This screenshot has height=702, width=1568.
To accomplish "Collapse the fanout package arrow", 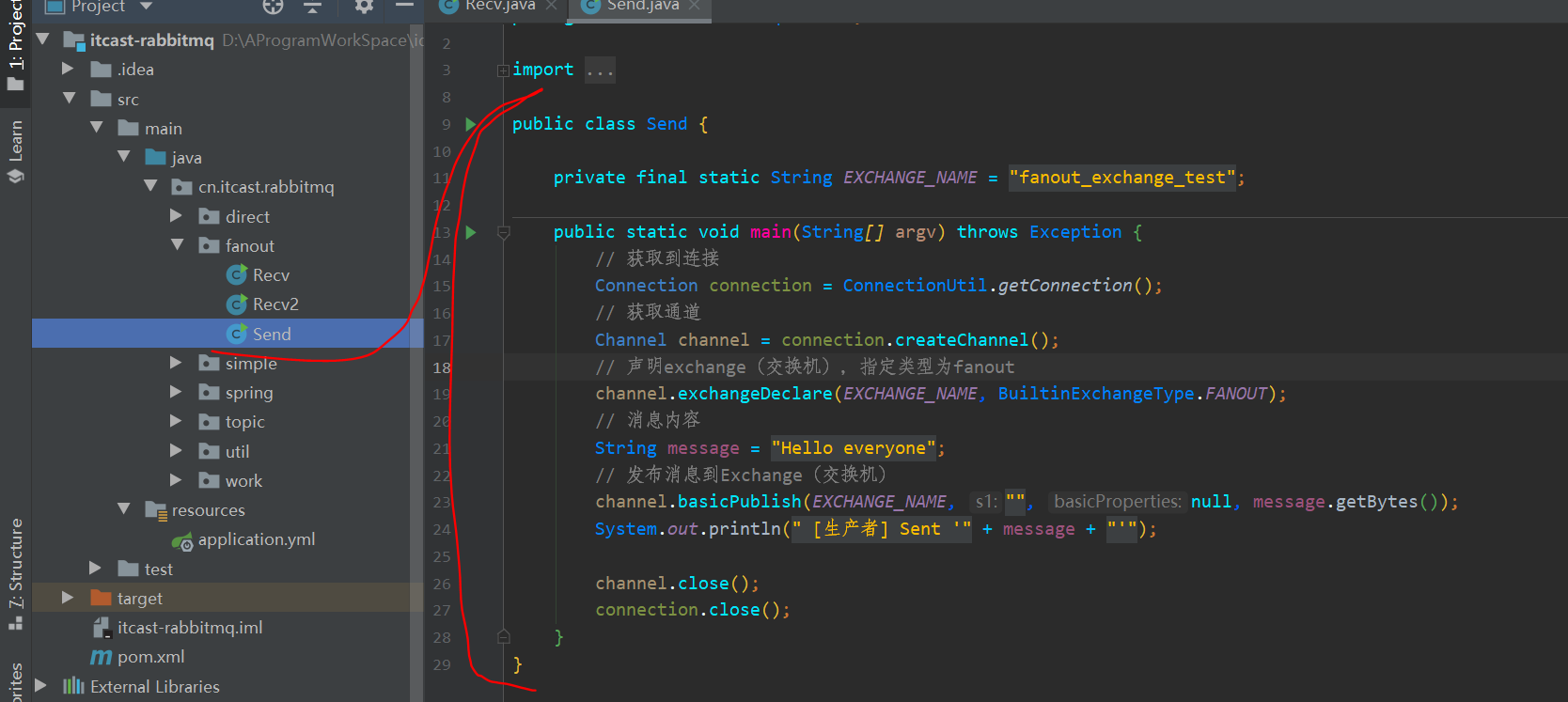I will [178, 245].
